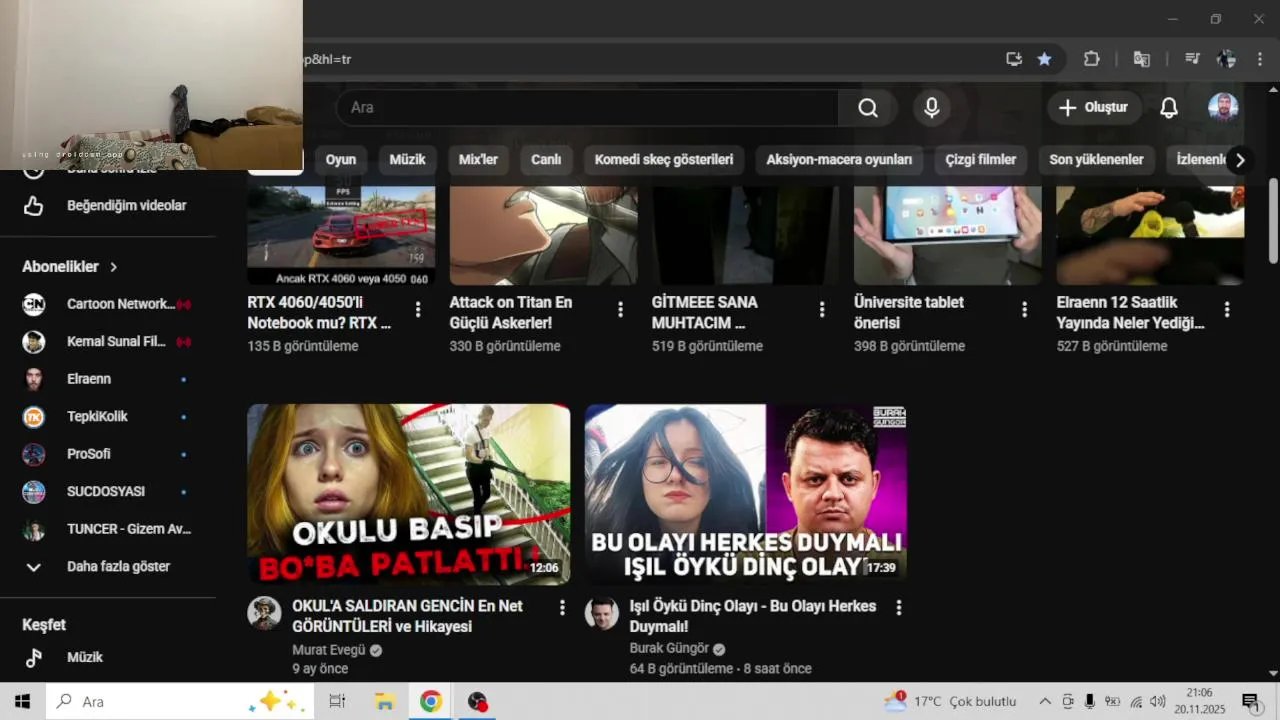This screenshot has width=1280, height=720.
Task: Open File Explorer from taskbar
Action: tap(384, 702)
